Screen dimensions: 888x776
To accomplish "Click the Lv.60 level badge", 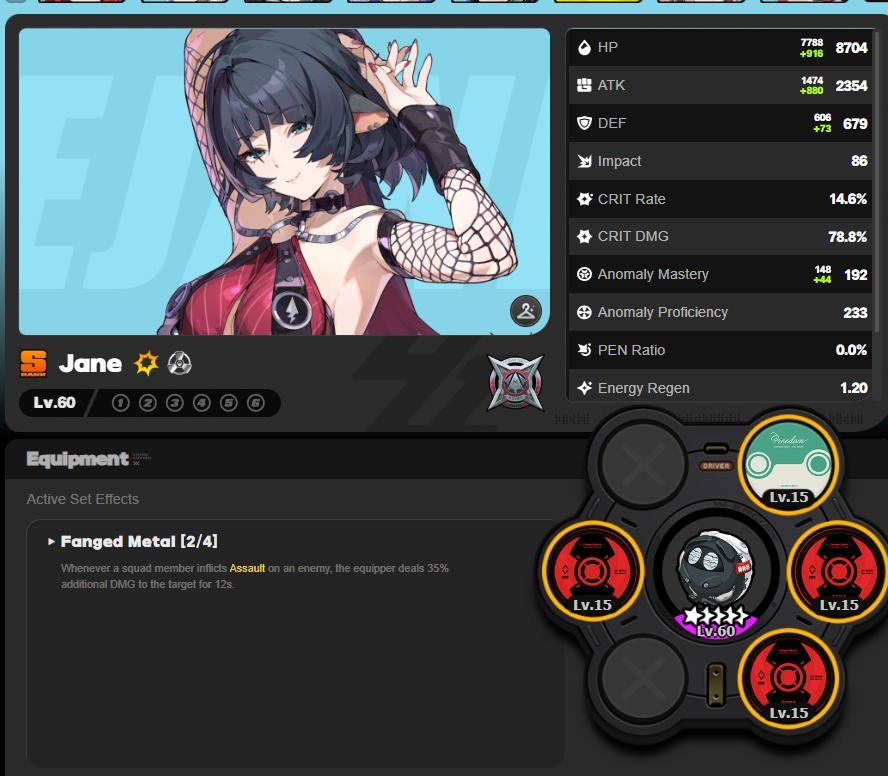I will (54, 403).
